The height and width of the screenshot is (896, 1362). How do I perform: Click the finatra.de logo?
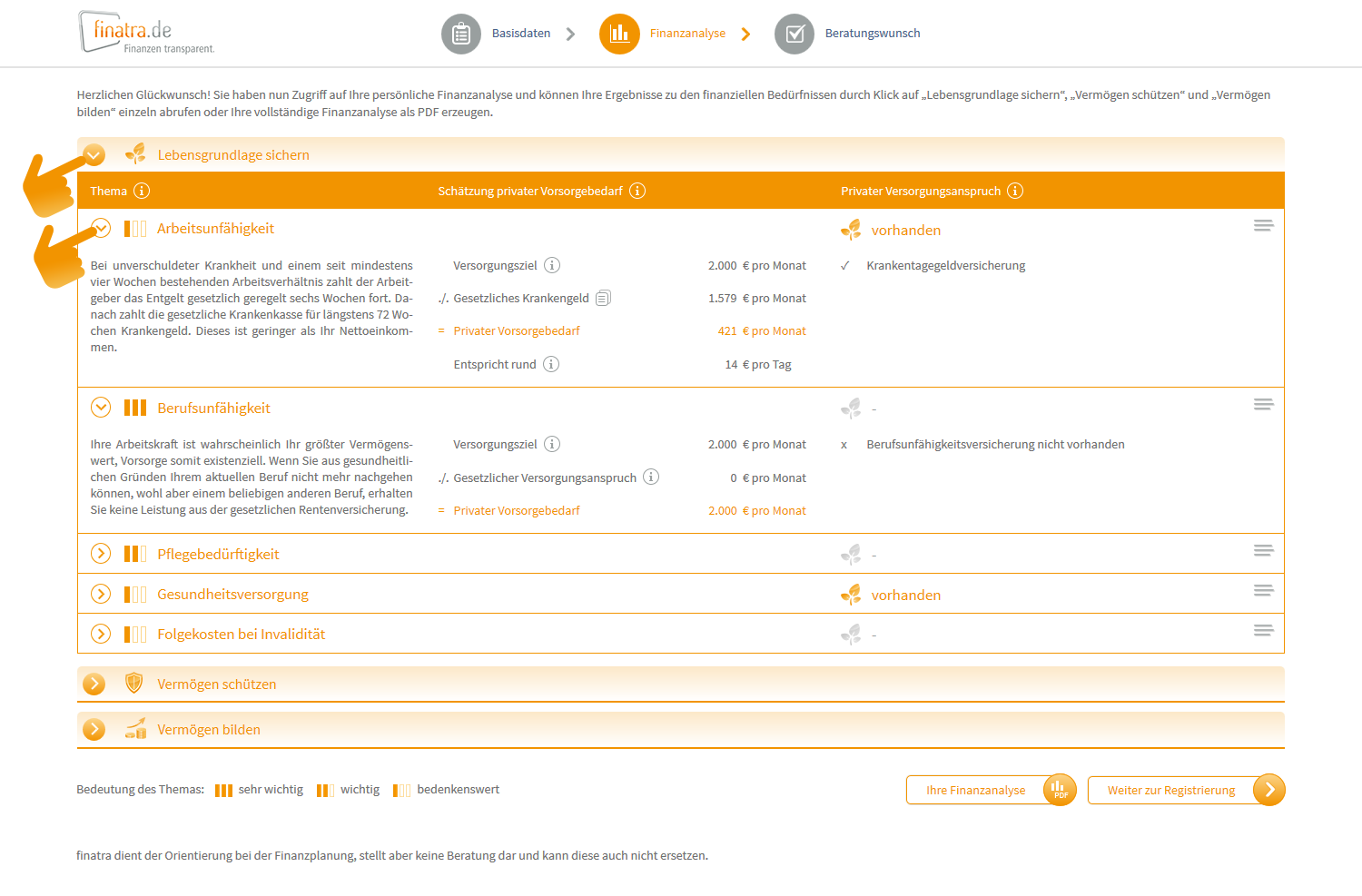point(145,34)
